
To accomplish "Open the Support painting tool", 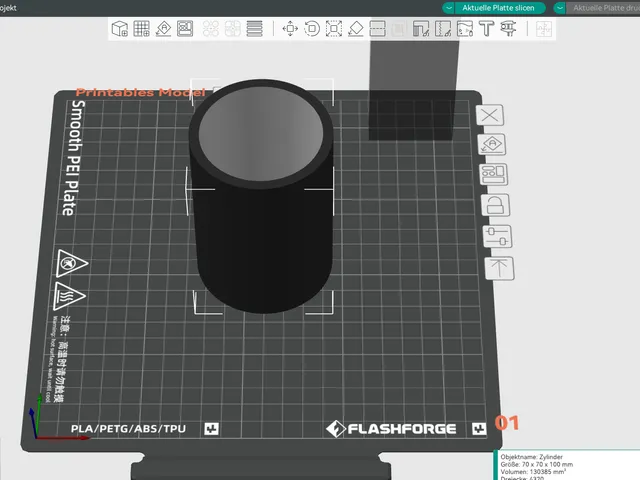I will [x=421, y=29].
